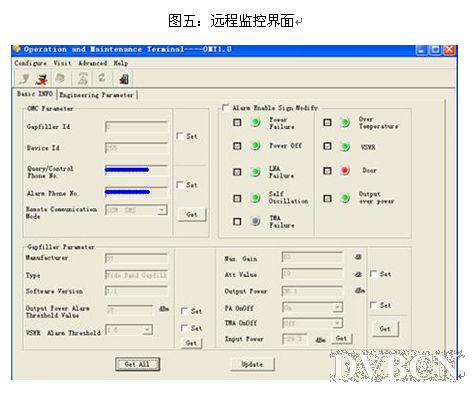Click the Get All button
472x393 pixels.
pyautogui.click(x=137, y=364)
